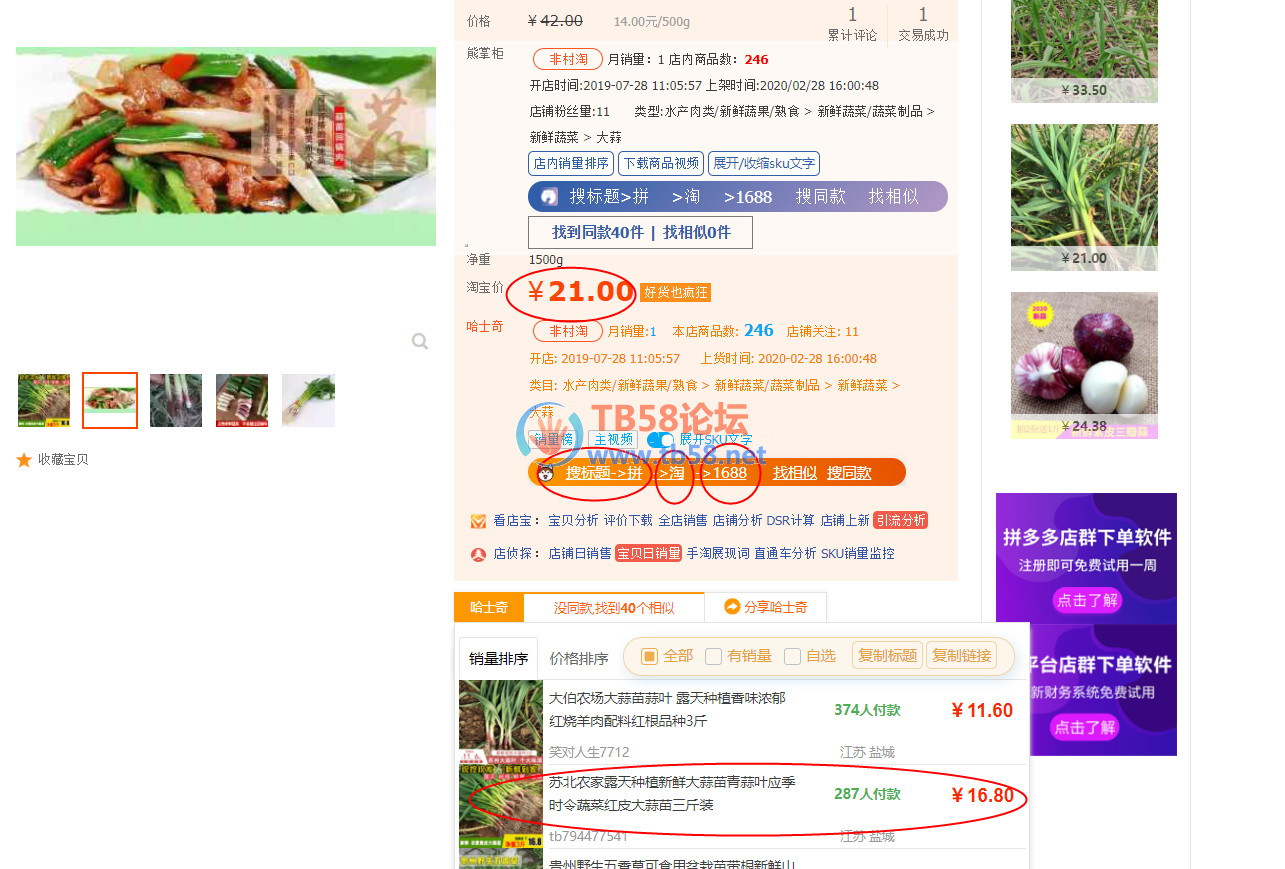Check the 自选 checkbox
The height and width of the screenshot is (869, 1285).
click(792, 656)
